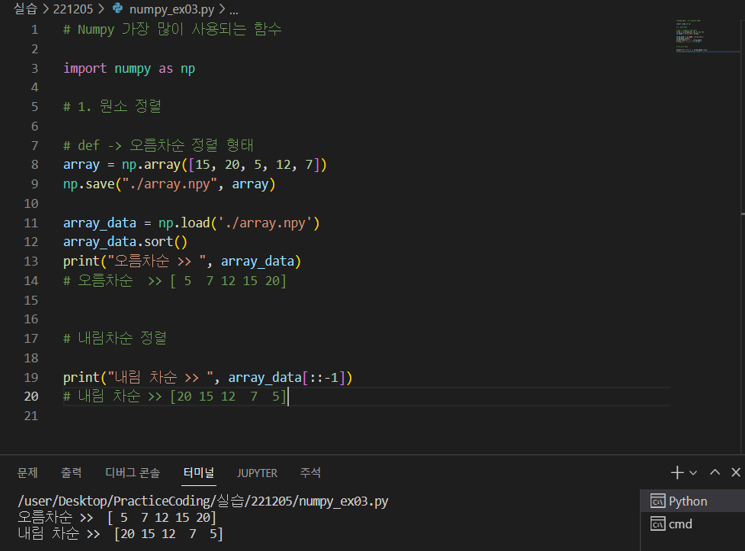Screen dimensions: 745x551
Task: Click '# Numpy 가장 많이 사용되는 함수' comment
Action: (172, 29)
